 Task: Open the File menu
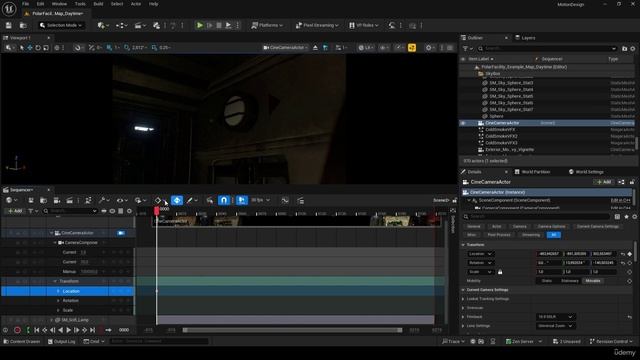(25, 4)
